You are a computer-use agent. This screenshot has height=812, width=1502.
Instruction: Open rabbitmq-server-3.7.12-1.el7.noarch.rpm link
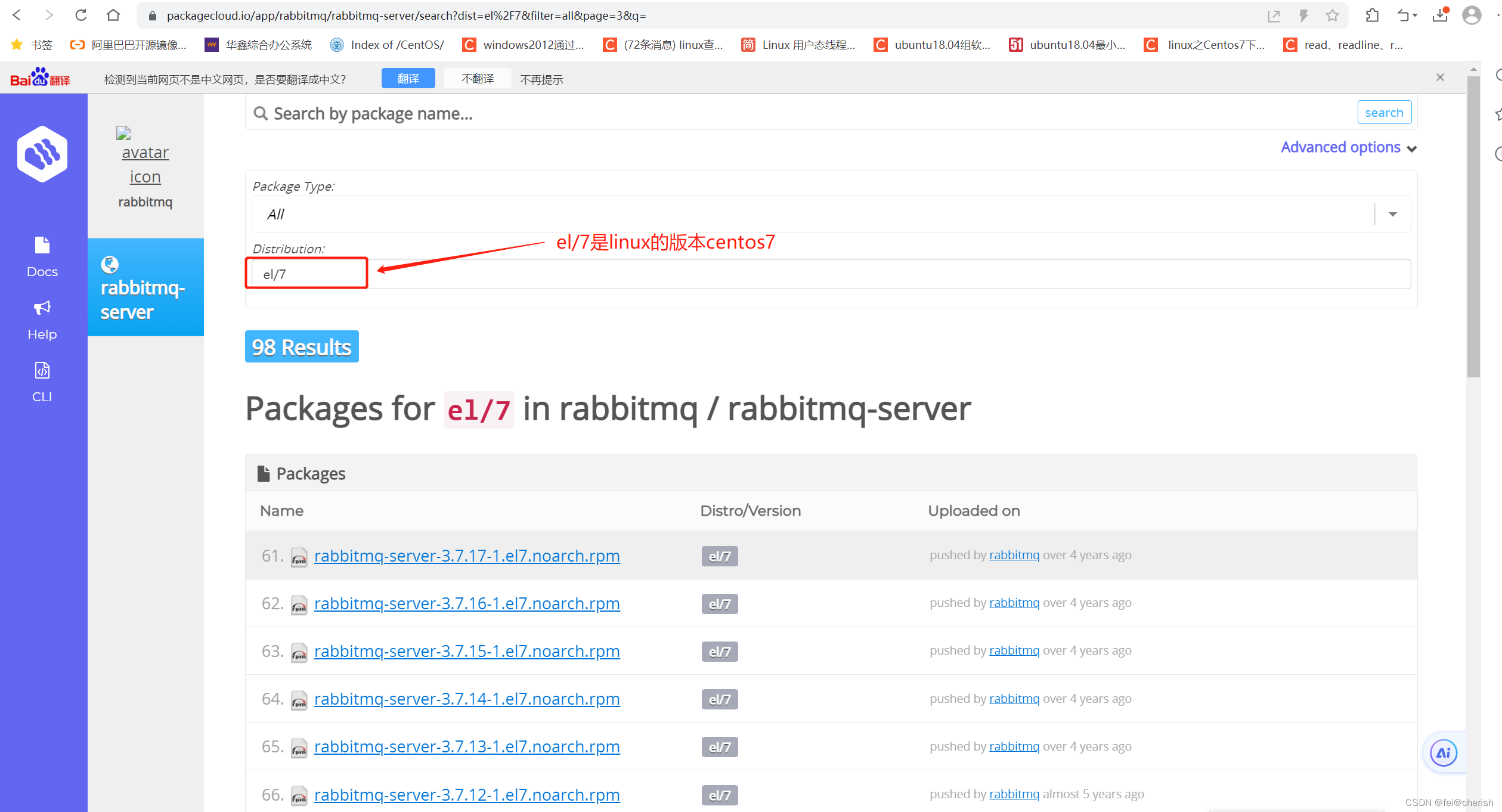pos(467,795)
